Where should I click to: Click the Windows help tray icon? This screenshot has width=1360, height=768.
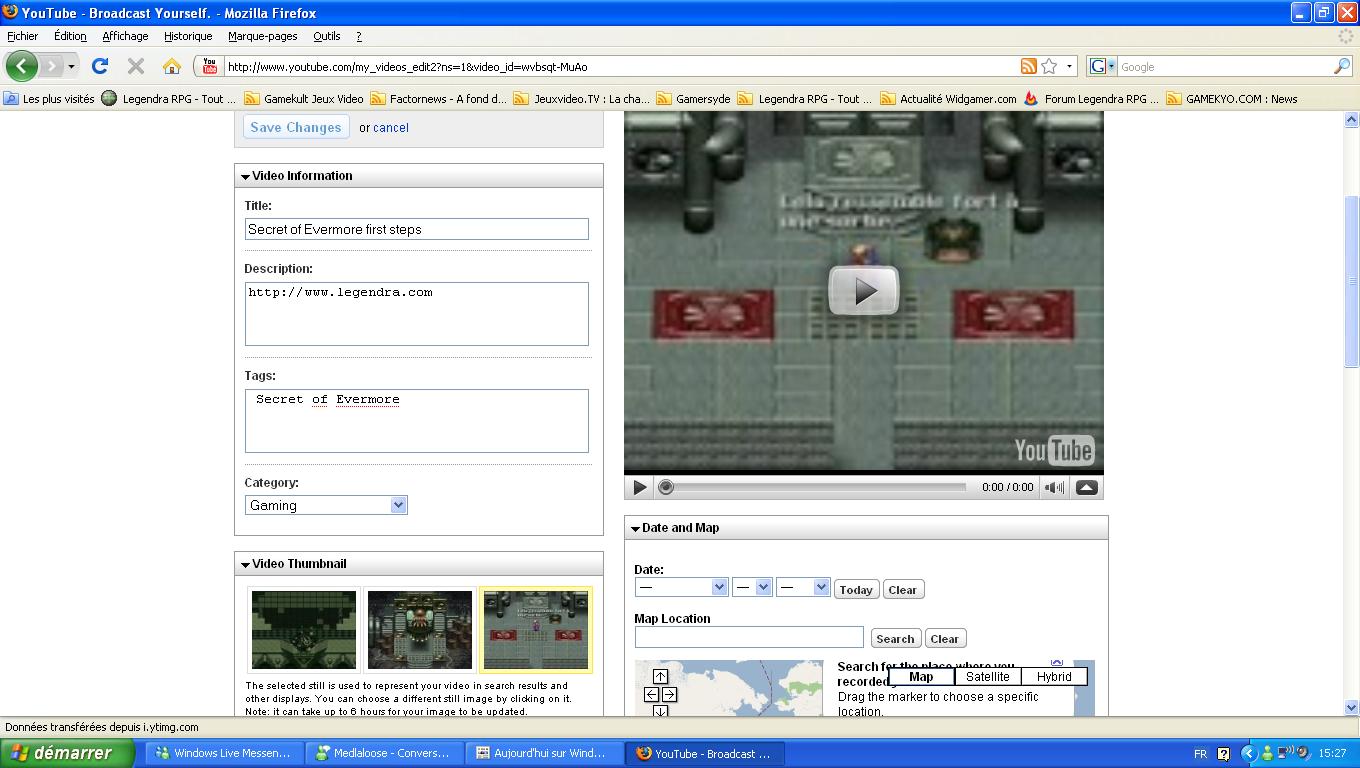click(x=1223, y=753)
